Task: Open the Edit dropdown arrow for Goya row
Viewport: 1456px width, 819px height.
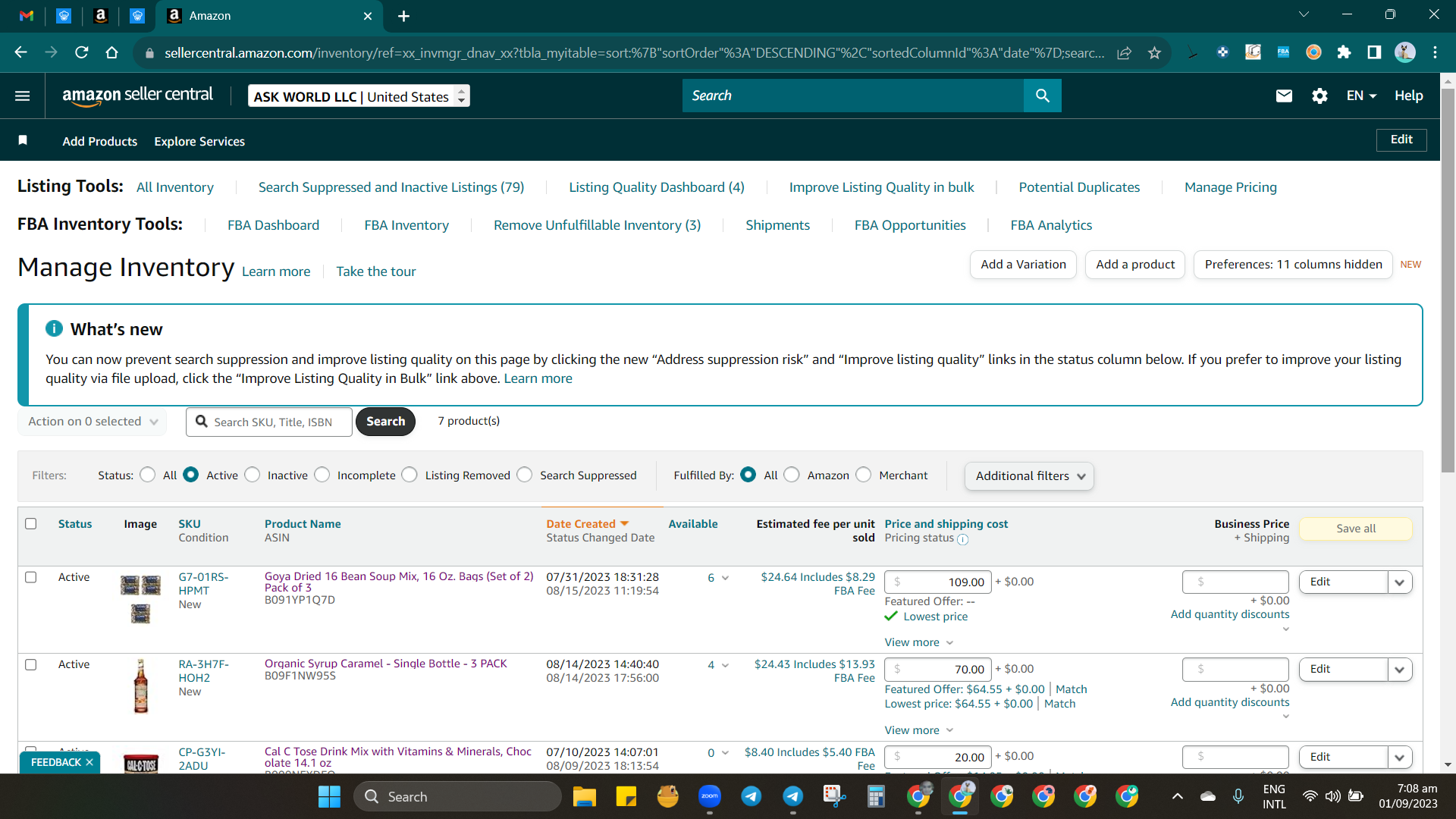Action: pyautogui.click(x=1400, y=582)
